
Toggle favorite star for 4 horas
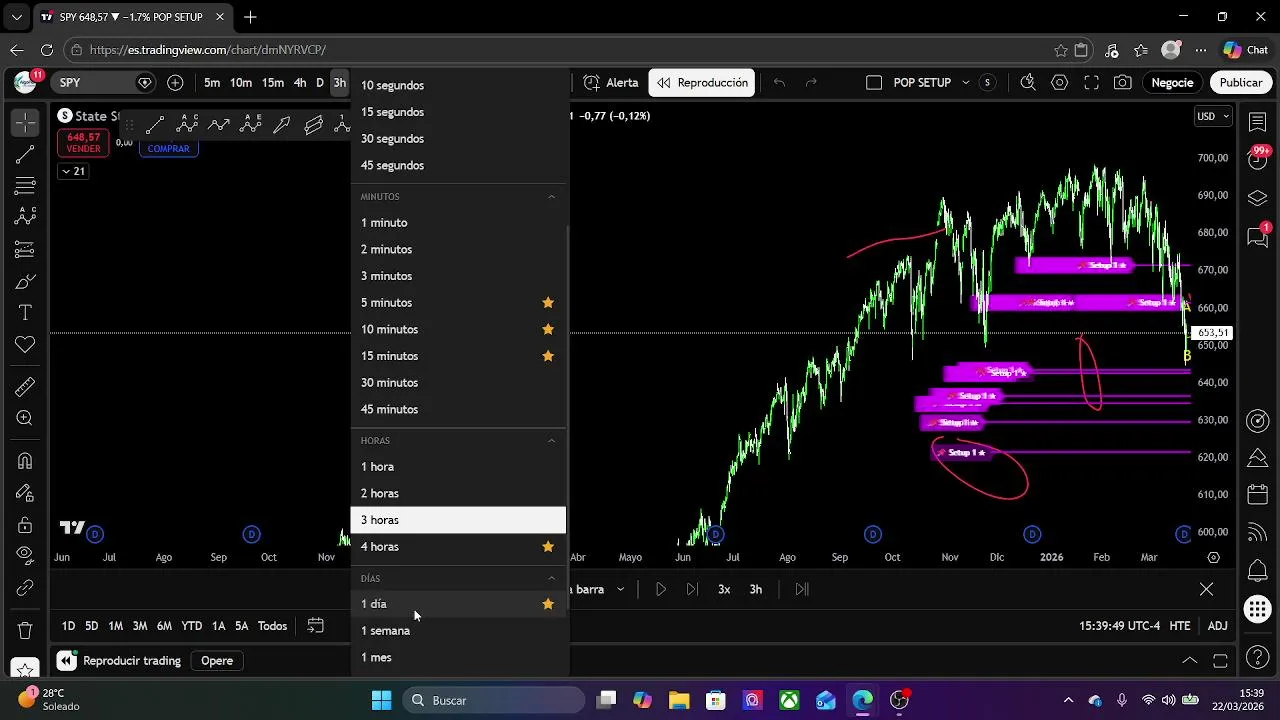point(548,547)
